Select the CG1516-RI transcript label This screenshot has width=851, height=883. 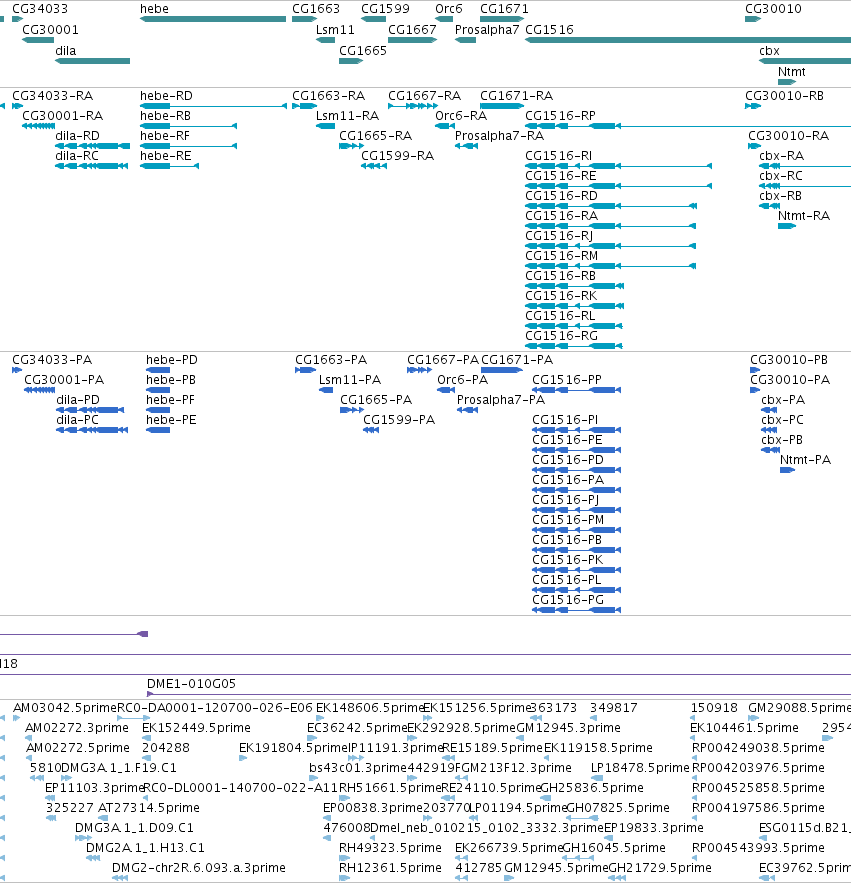tap(559, 156)
